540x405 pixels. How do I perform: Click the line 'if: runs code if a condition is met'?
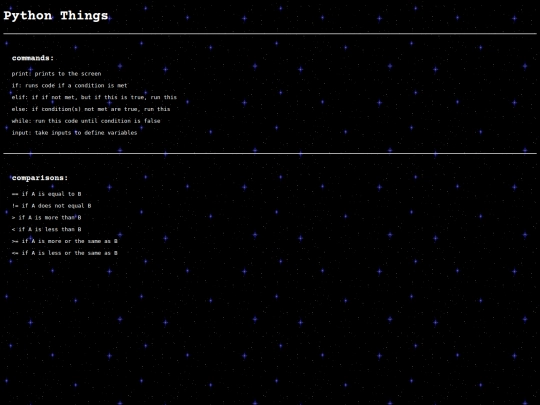[69, 85]
